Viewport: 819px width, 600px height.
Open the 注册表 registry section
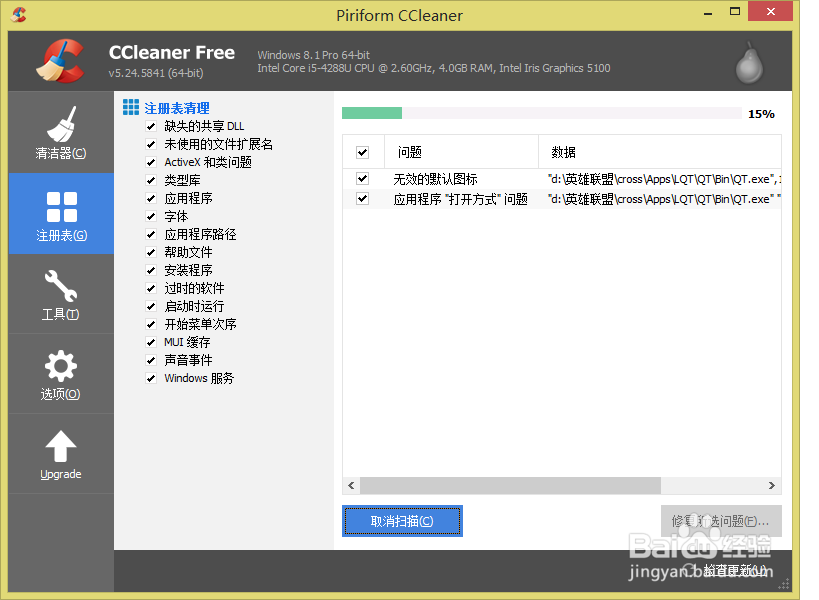point(61,213)
